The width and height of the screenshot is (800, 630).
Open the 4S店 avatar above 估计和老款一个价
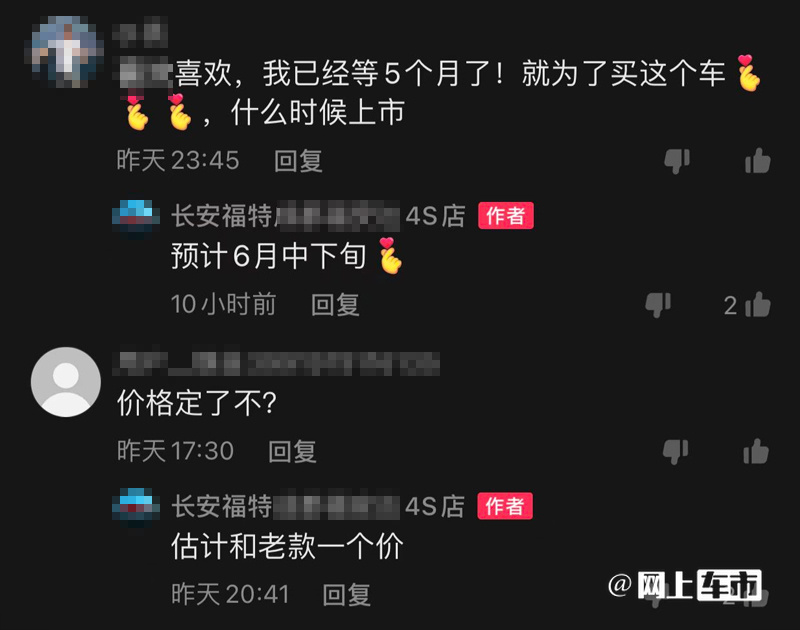pyautogui.click(x=135, y=506)
